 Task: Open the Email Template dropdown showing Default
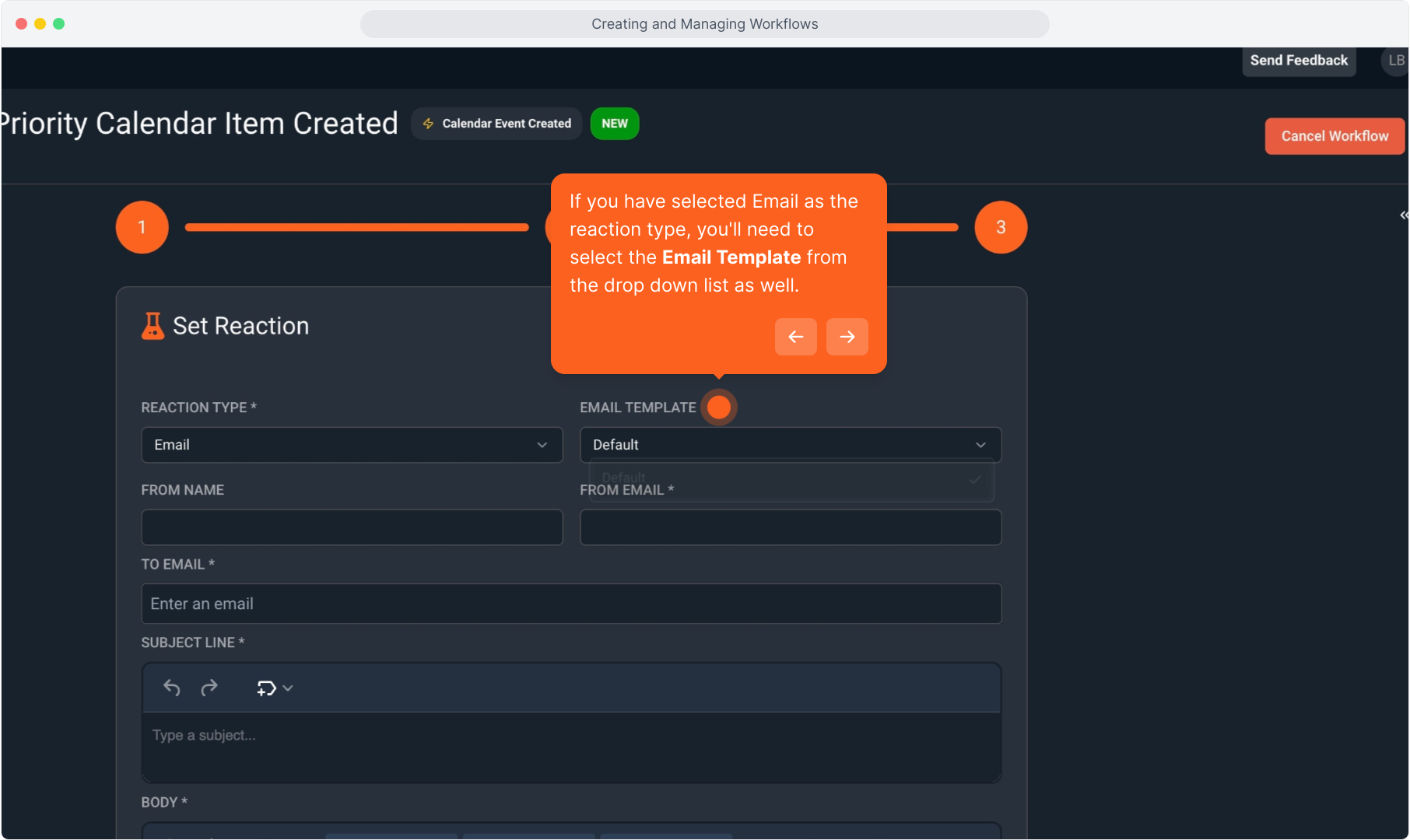pos(791,445)
